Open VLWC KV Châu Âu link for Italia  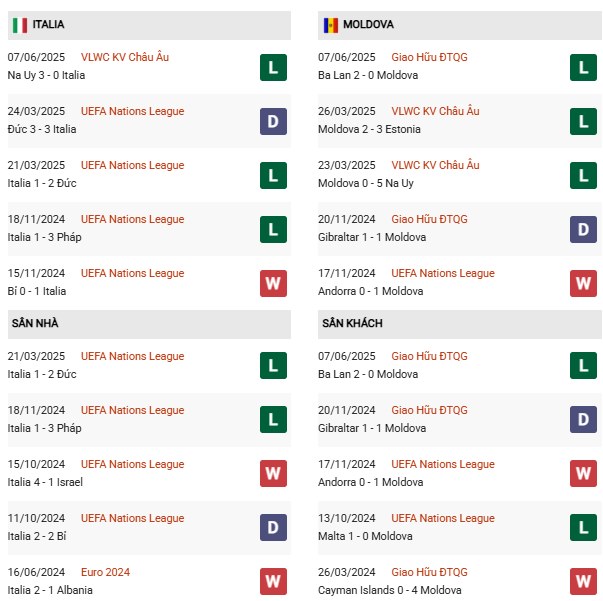pyautogui.click(x=125, y=57)
